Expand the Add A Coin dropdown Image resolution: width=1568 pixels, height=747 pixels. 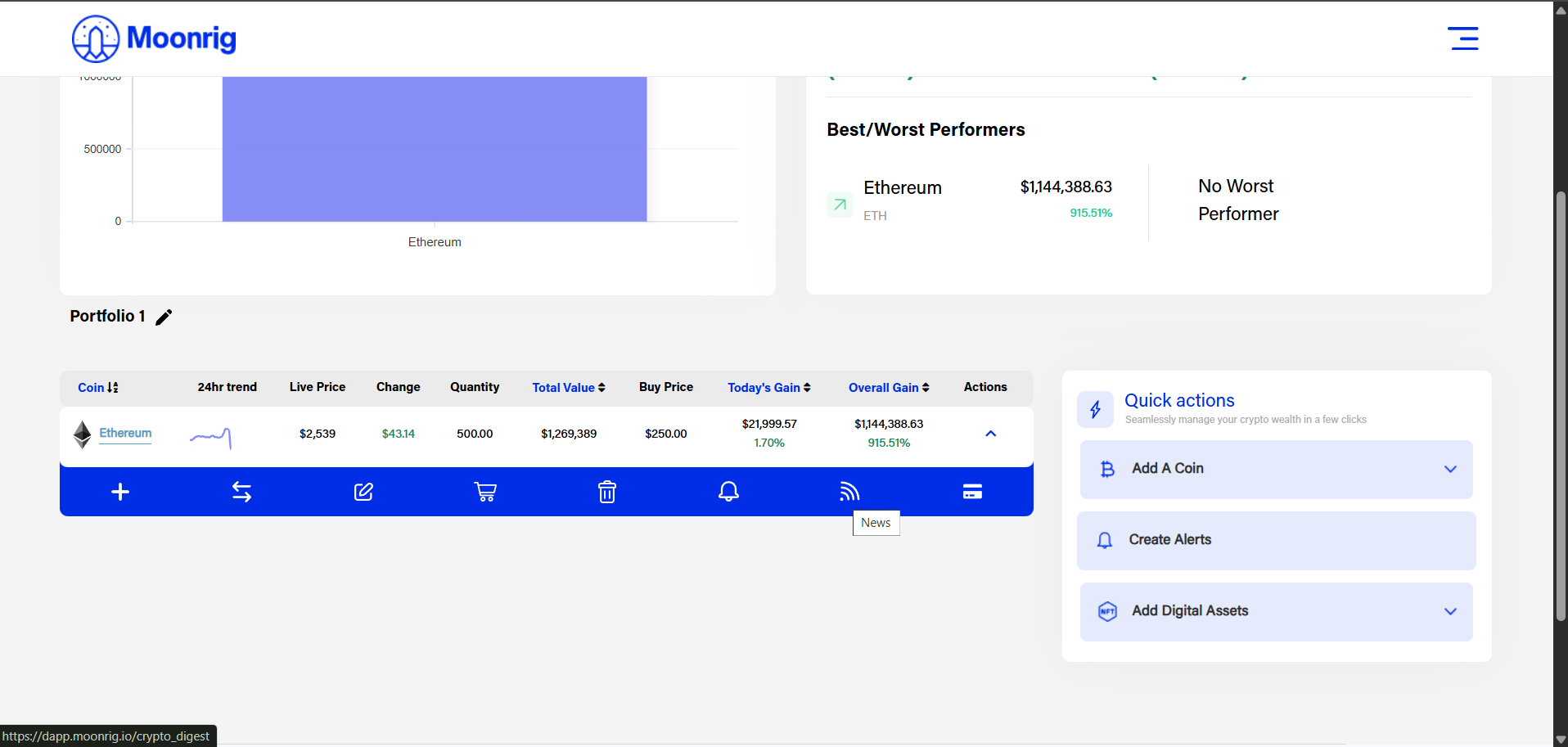tap(1450, 469)
